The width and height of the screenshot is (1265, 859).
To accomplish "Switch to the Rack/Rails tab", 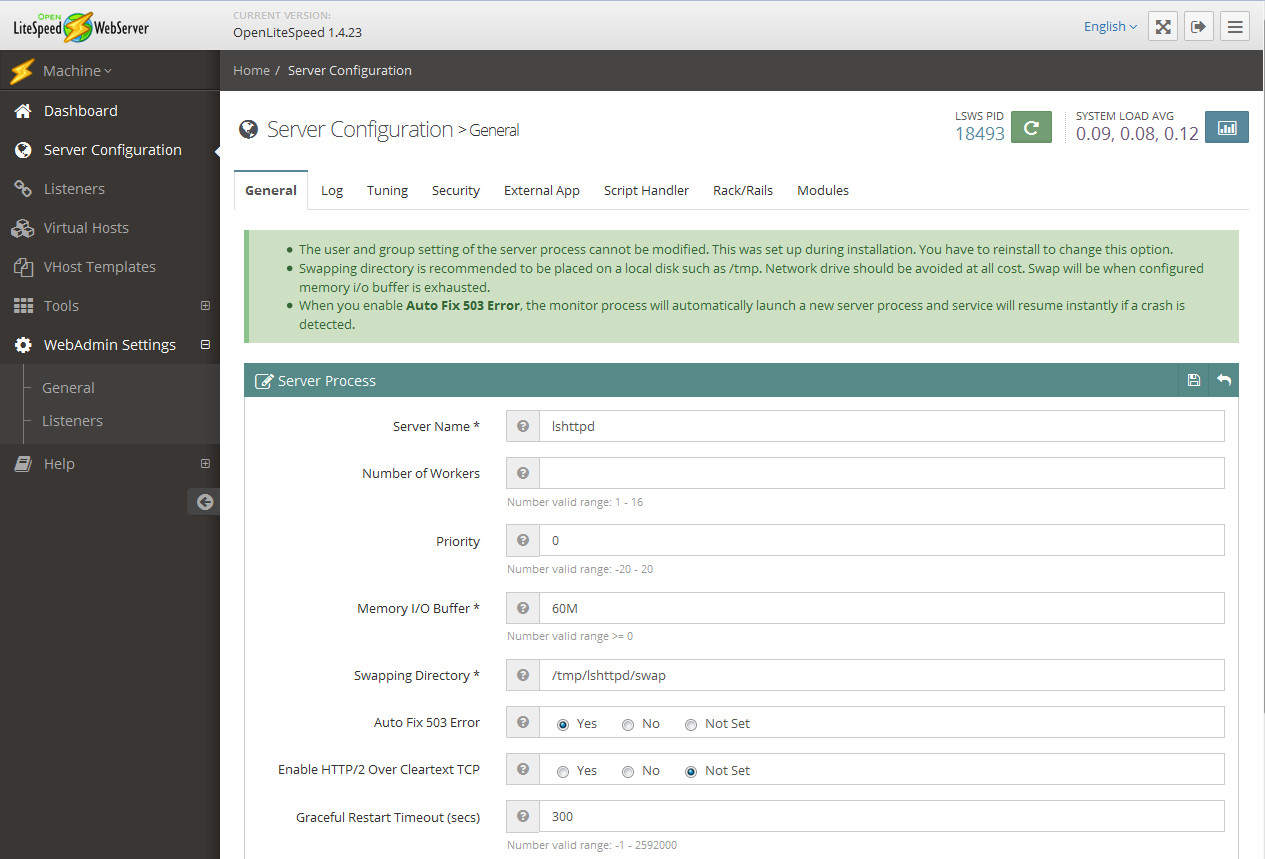I will tap(743, 190).
